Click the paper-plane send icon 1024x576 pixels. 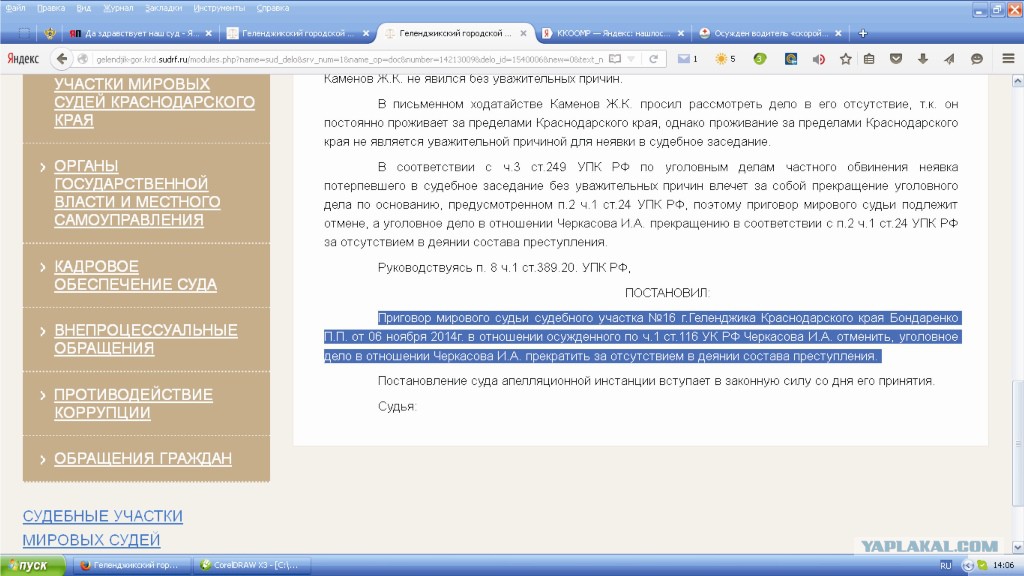click(949, 59)
